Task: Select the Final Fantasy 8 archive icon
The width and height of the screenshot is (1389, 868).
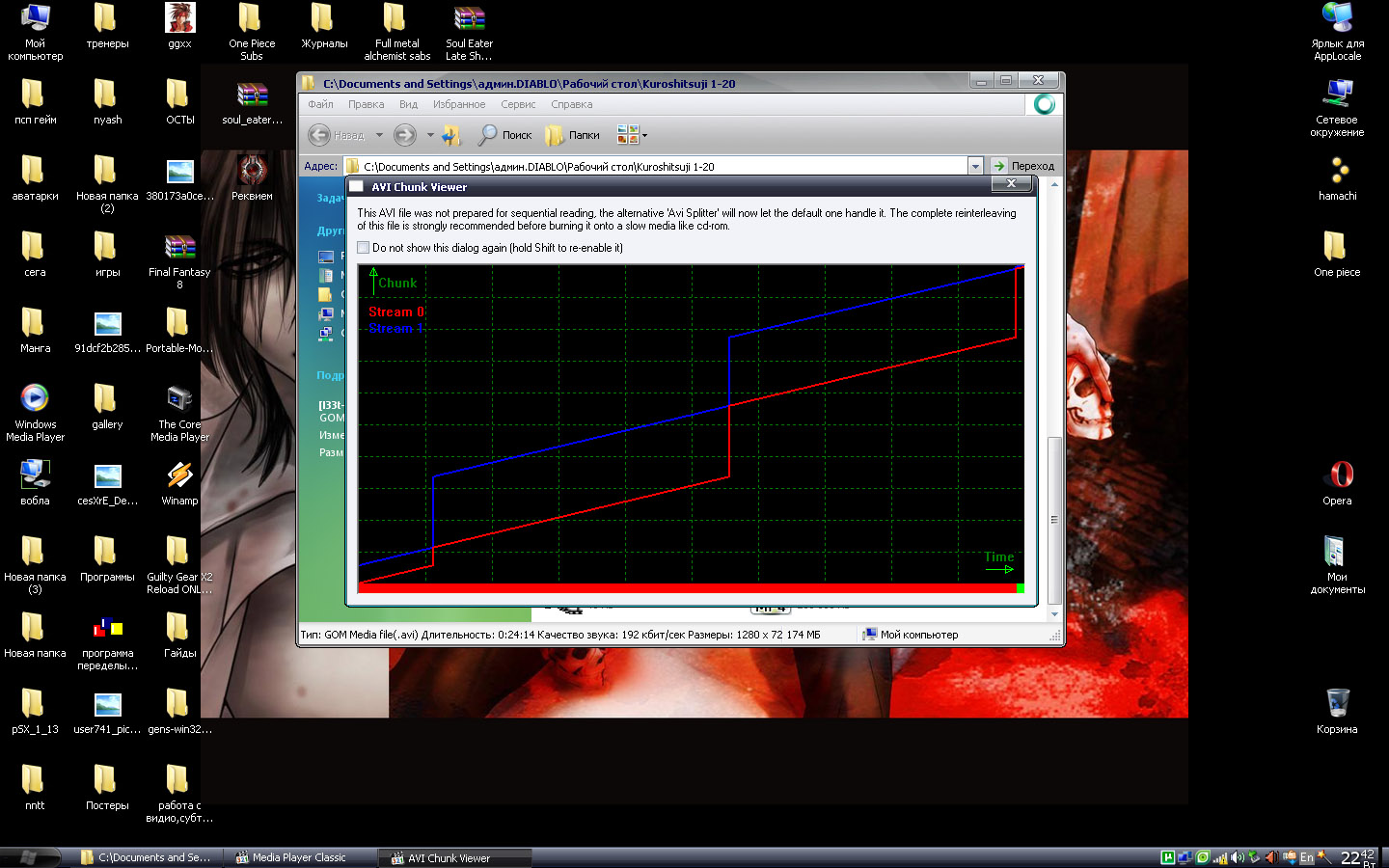Action: (179, 260)
